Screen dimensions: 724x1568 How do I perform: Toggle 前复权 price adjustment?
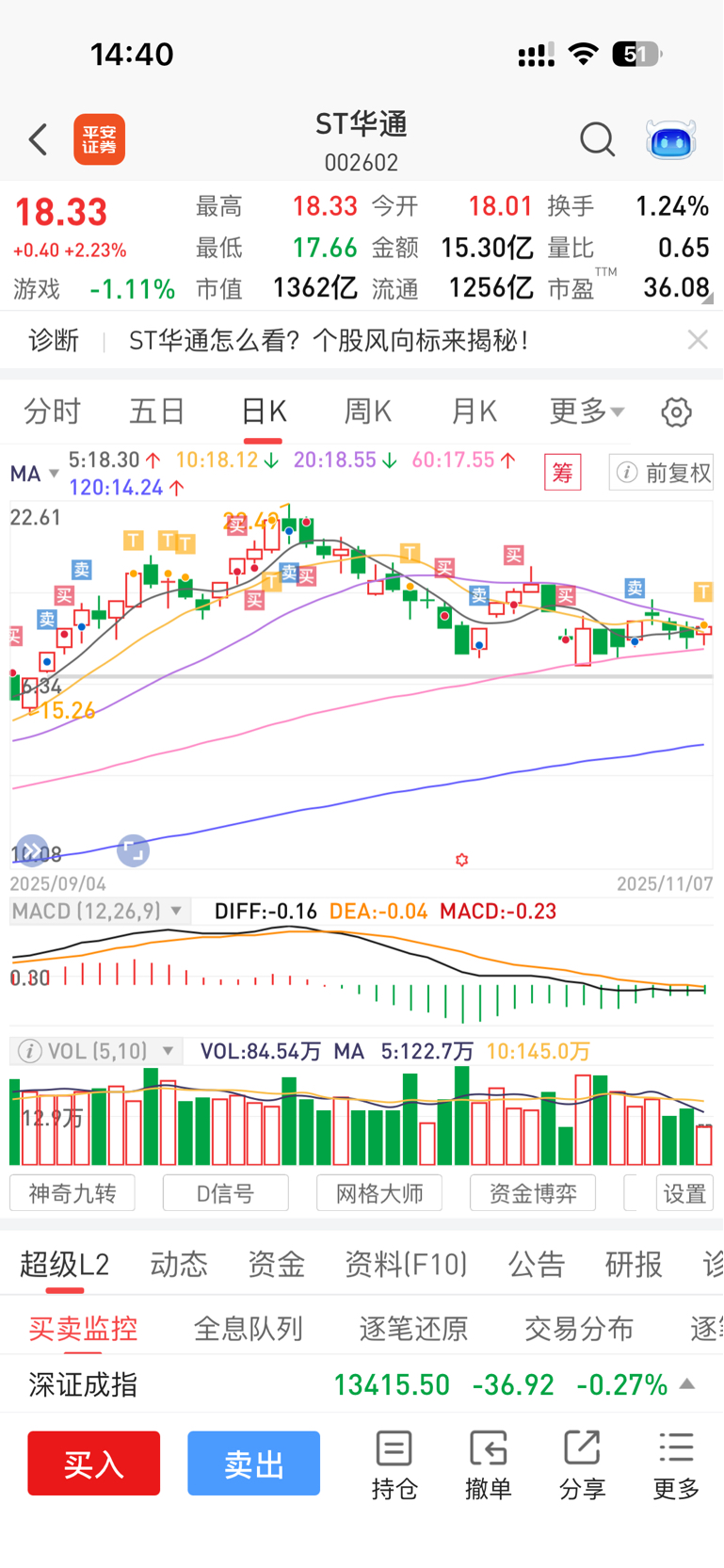tap(661, 473)
